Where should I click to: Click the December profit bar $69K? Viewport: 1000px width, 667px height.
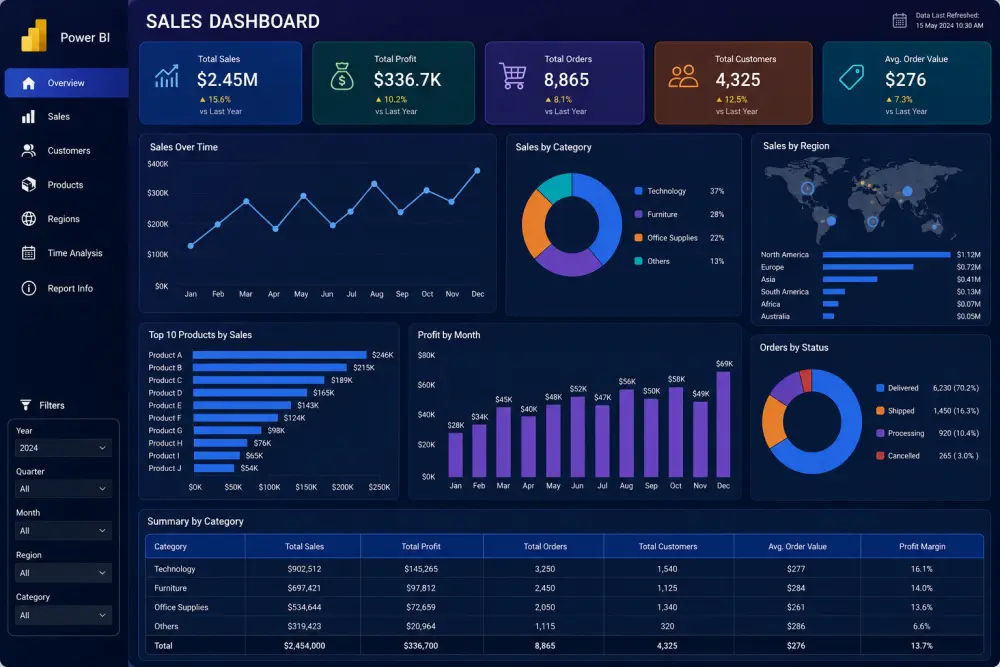point(723,424)
